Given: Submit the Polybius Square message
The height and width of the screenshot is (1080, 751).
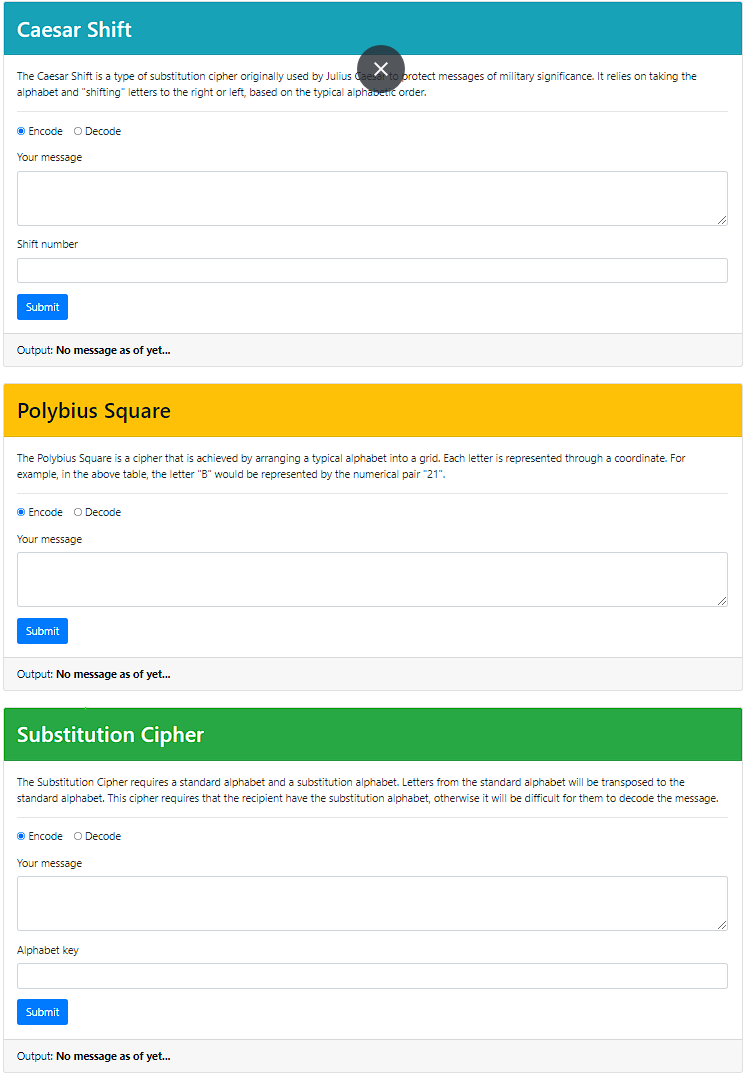Looking at the screenshot, I should pos(41,630).
